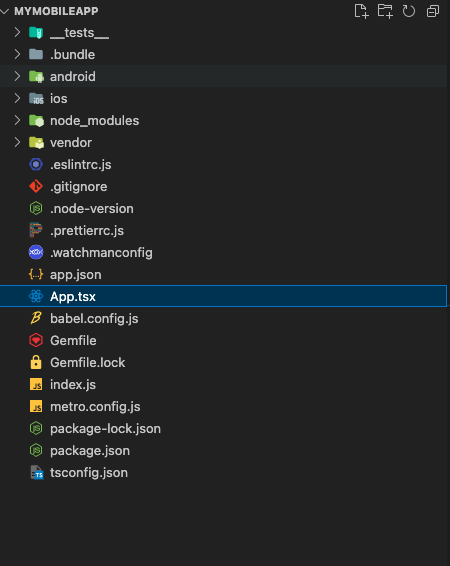Click the watchman icon beside .watchmanconfig
Screen dimensions: 450x566
[x=36, y=252]
